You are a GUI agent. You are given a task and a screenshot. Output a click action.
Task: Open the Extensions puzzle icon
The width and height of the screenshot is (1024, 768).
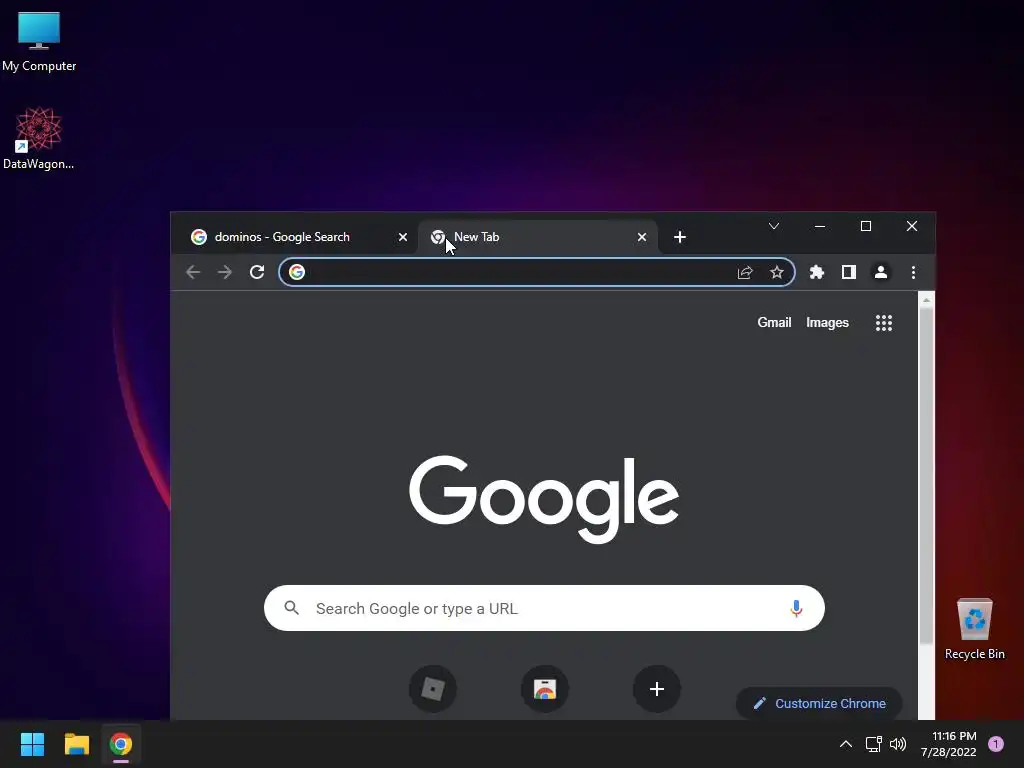pos(817,272)
